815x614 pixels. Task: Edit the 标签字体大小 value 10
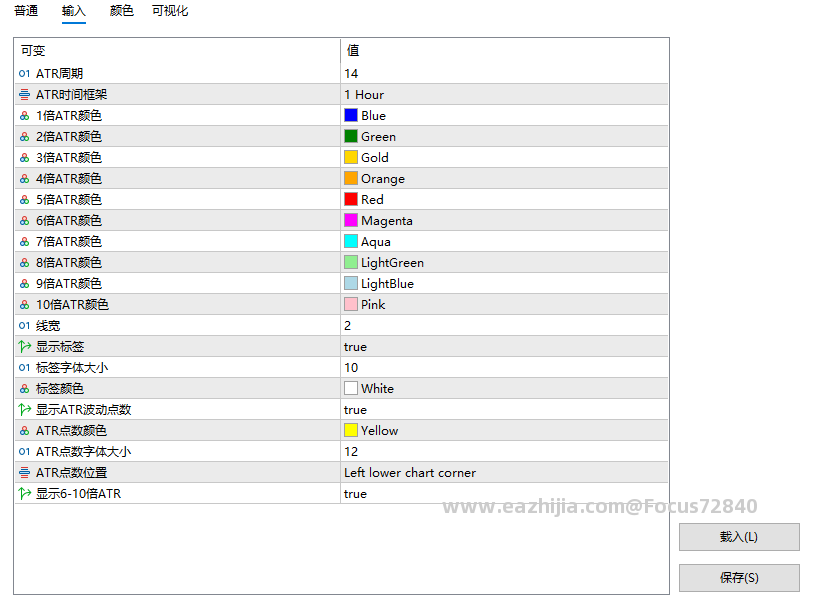pos(504,368)
